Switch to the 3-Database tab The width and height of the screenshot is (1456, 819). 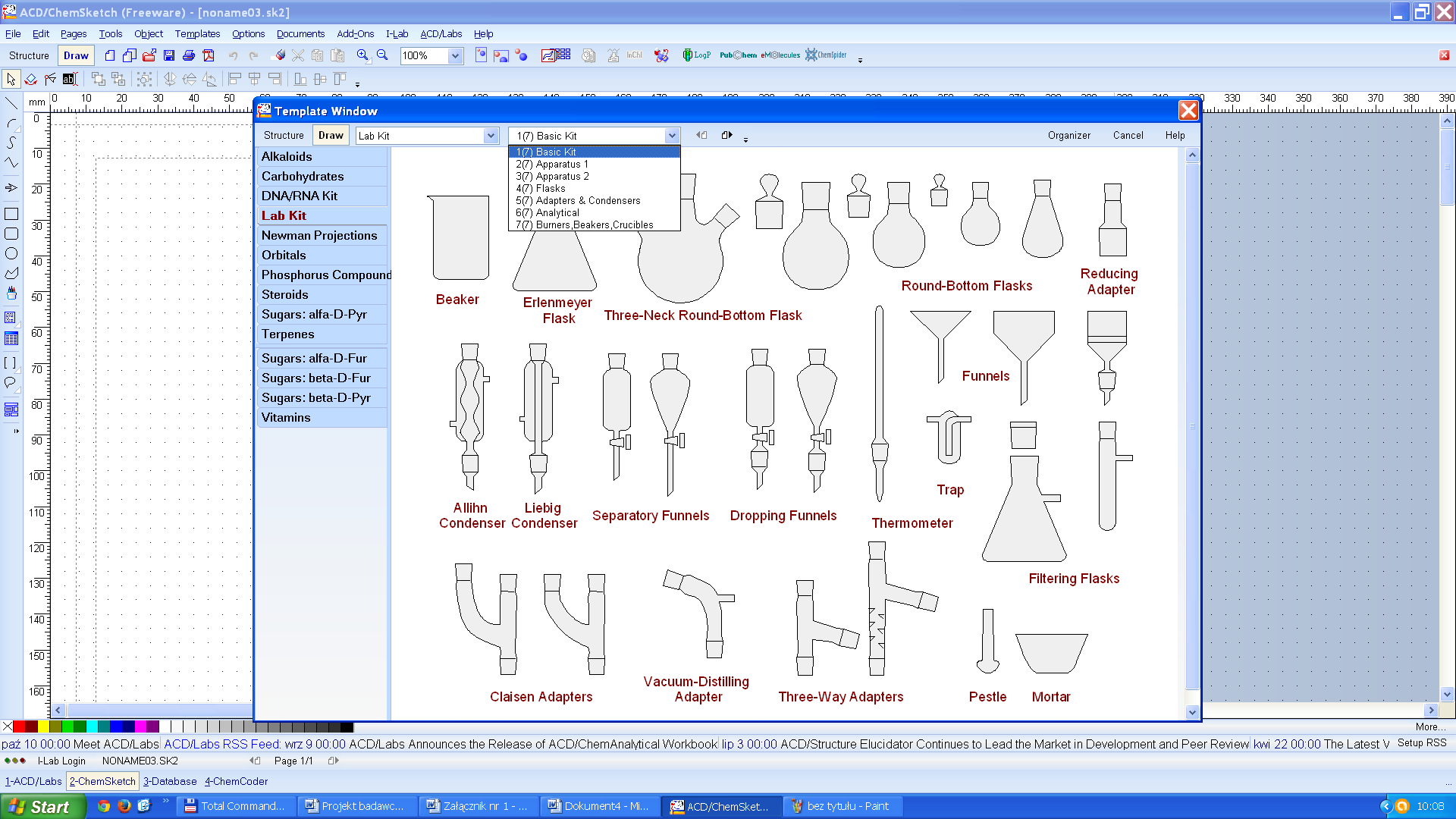[170, 781]
